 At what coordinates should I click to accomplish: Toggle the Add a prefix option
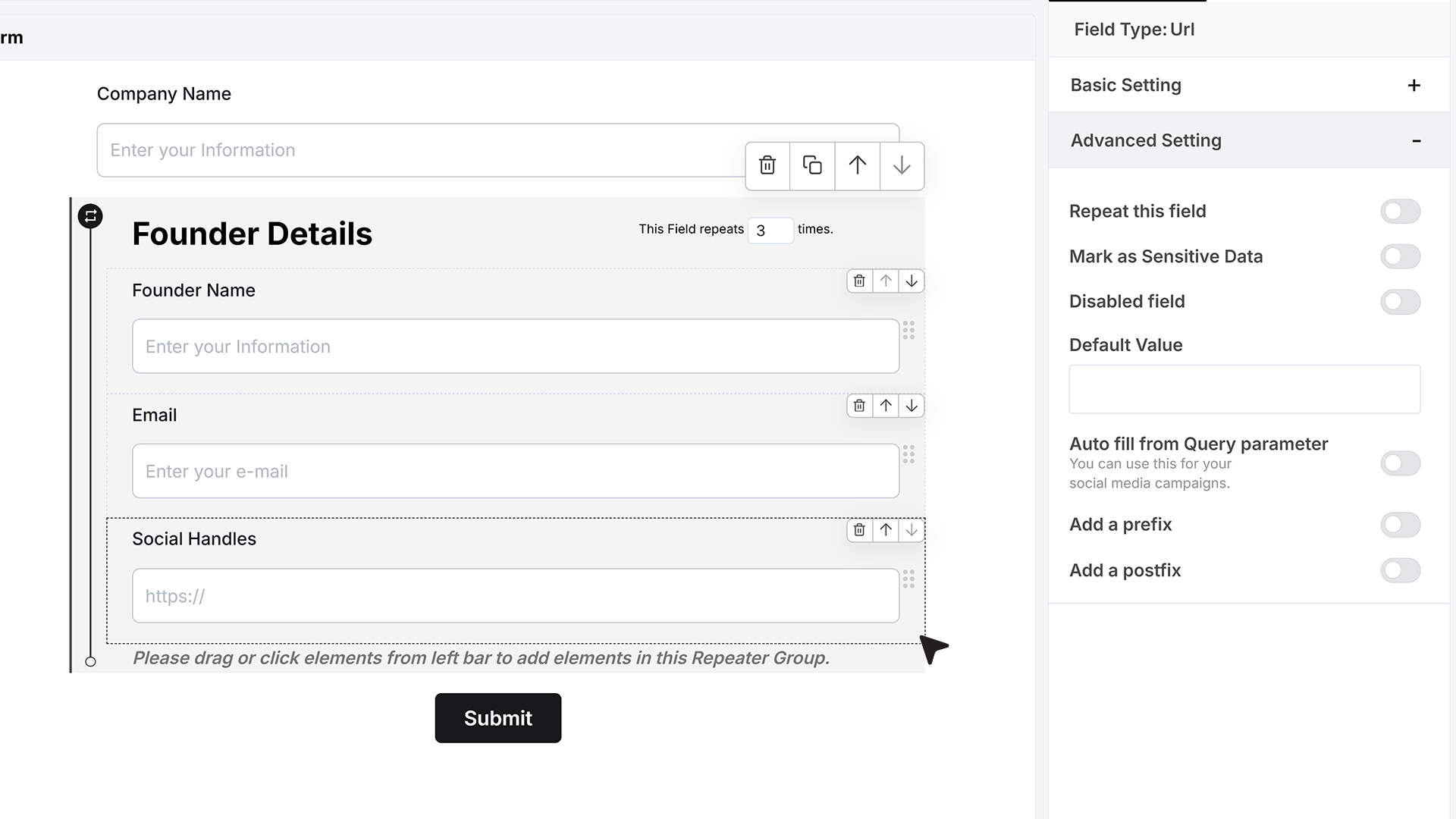coord(1400,525)
